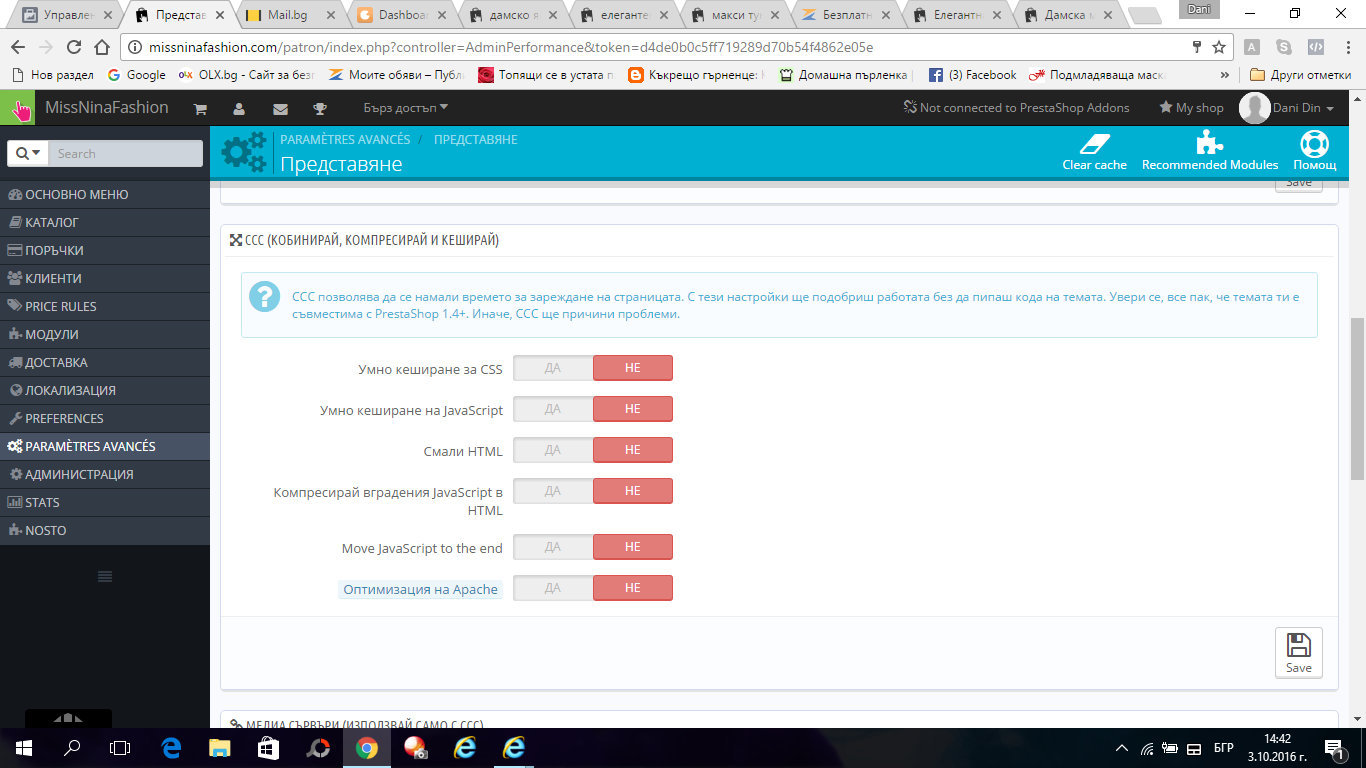The image size is (1366, 768).
Task: Expand the Бърз достъп dropdown
Action: tap(406, 108)
